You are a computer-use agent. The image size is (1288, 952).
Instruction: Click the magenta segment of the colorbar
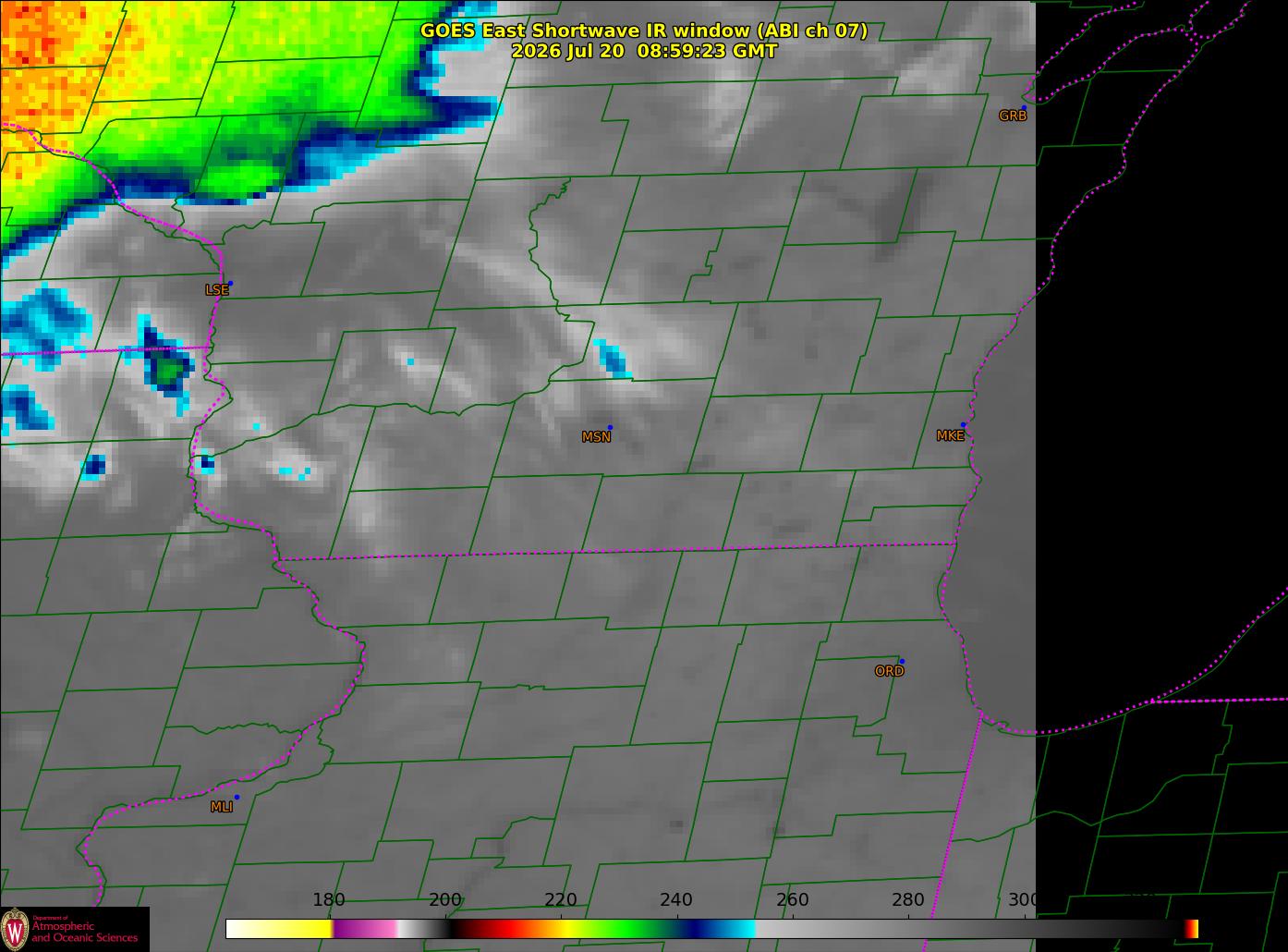pos(365,929)
